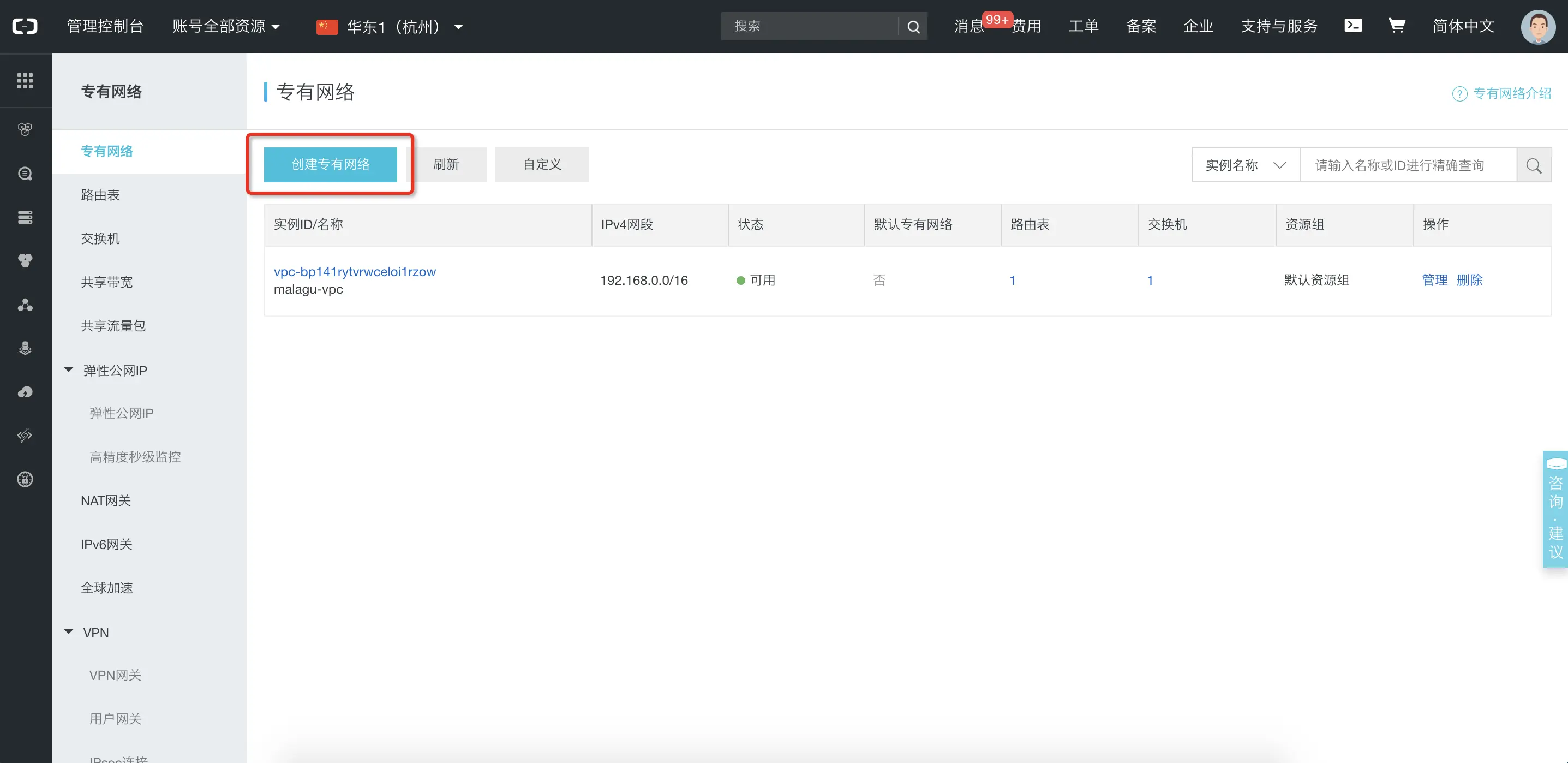1568x763 pixels.
Task: Click the server stack sidebar icon
Action: coord(25,217)
